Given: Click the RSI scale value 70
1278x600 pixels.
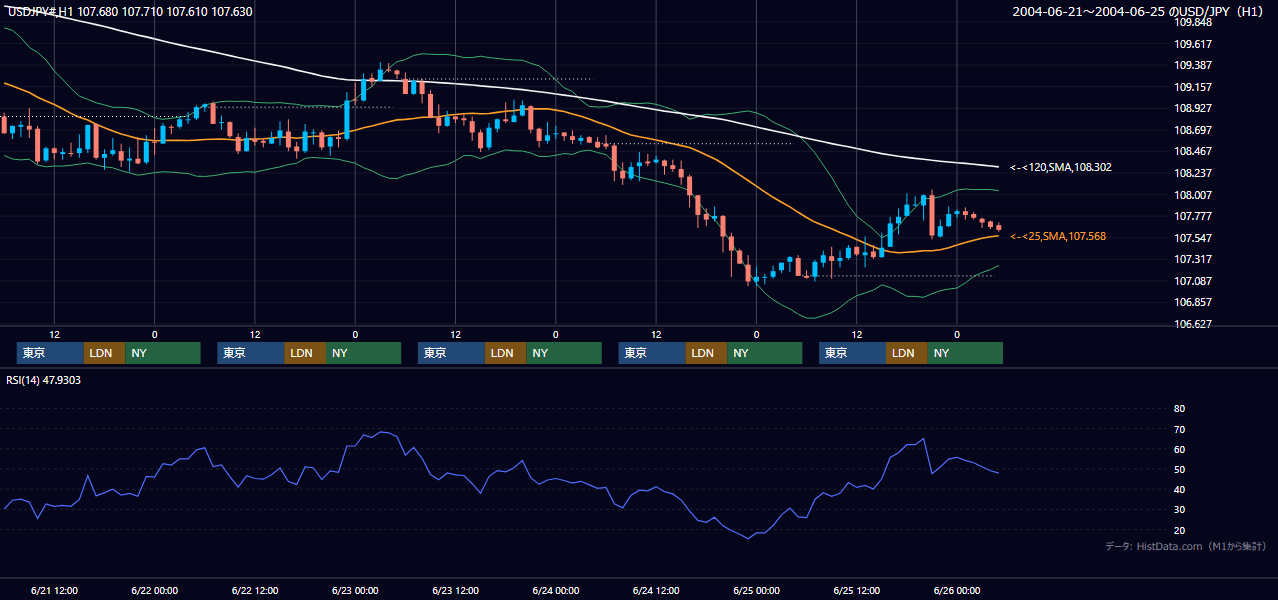Looking at the screenshot, I should (x=1179, y=429).
